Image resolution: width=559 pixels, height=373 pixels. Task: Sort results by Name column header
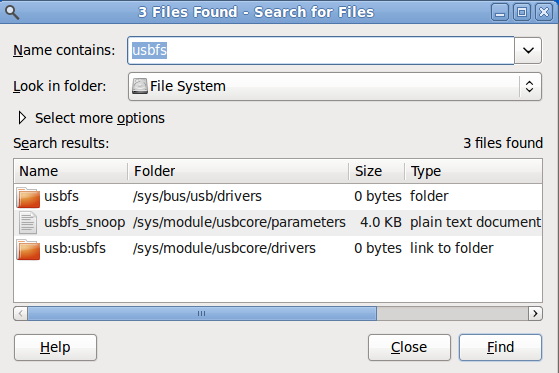point(71,171)
